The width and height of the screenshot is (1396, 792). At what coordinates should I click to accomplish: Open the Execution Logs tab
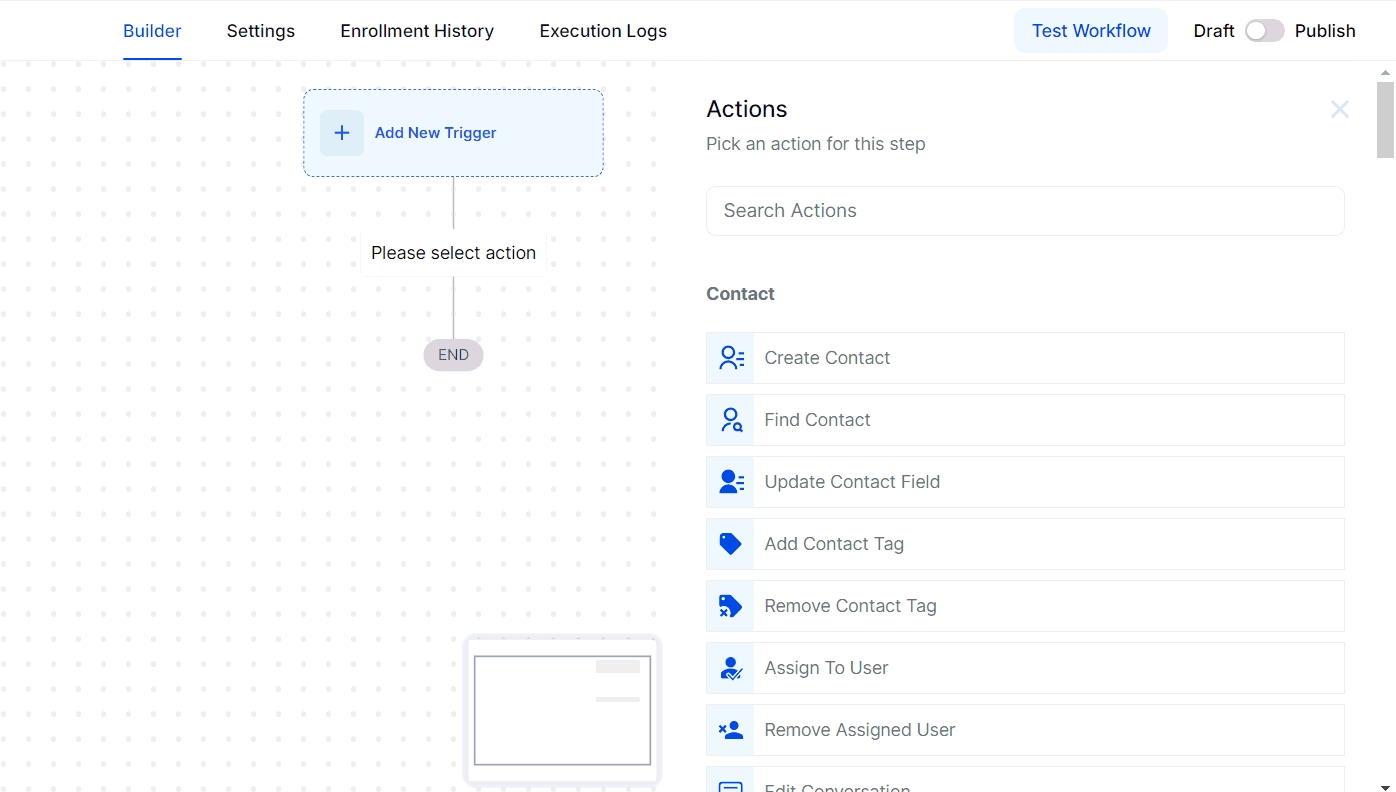pos(603,31)
